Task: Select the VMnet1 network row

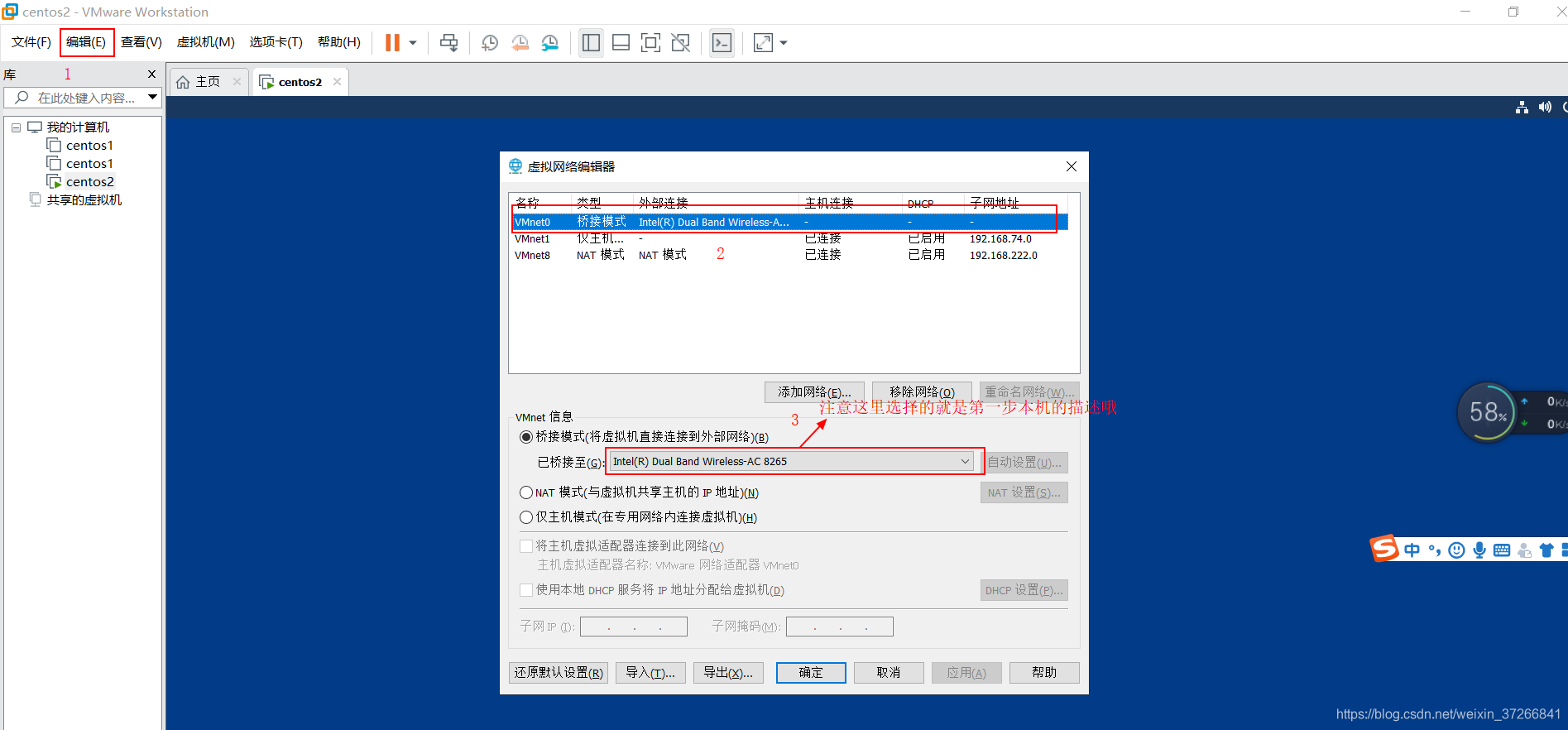Action: pyautogui.click(x=789, y=238)
